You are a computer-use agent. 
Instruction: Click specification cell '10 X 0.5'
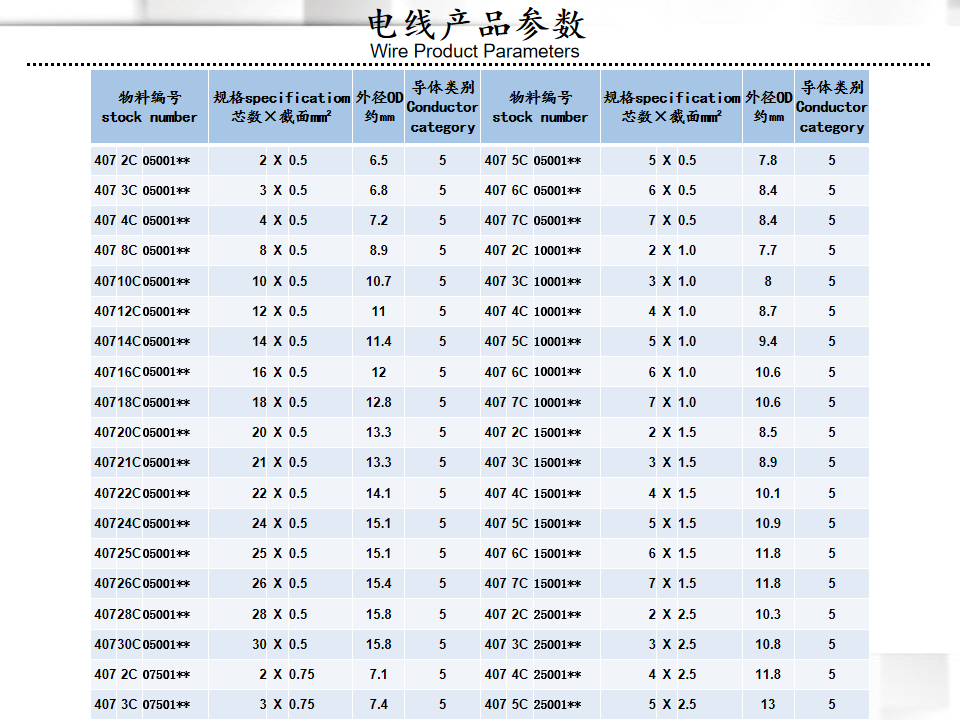[x=280, y=282]
